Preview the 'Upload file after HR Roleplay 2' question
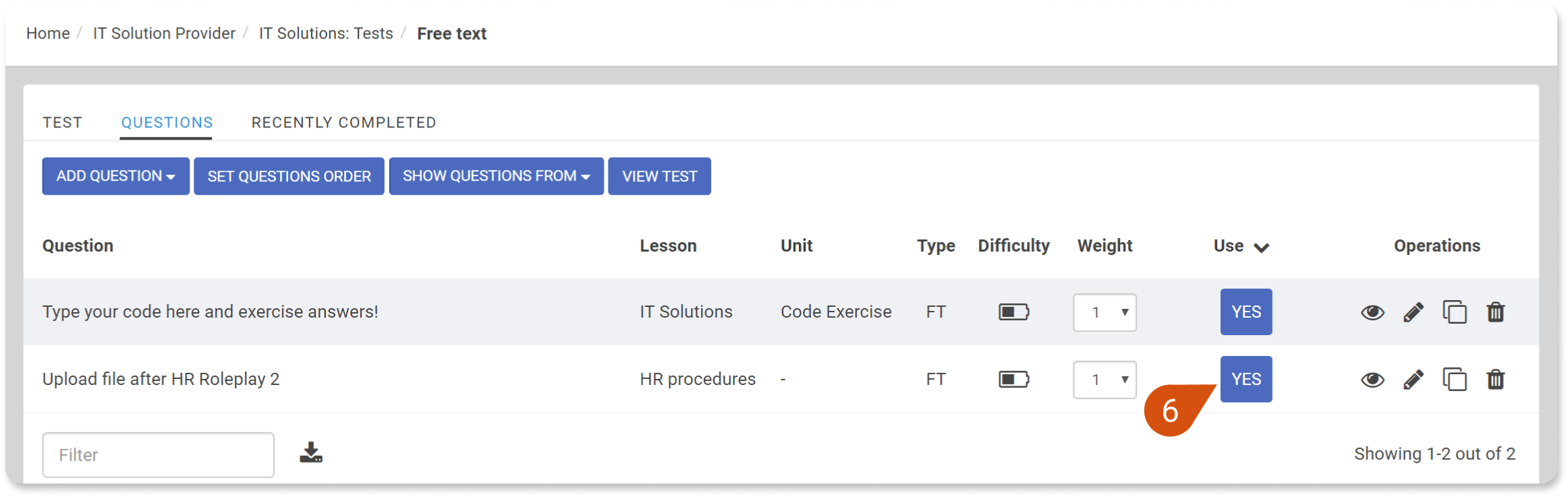Screen dimensions: 1568x497 point(1372,380)
